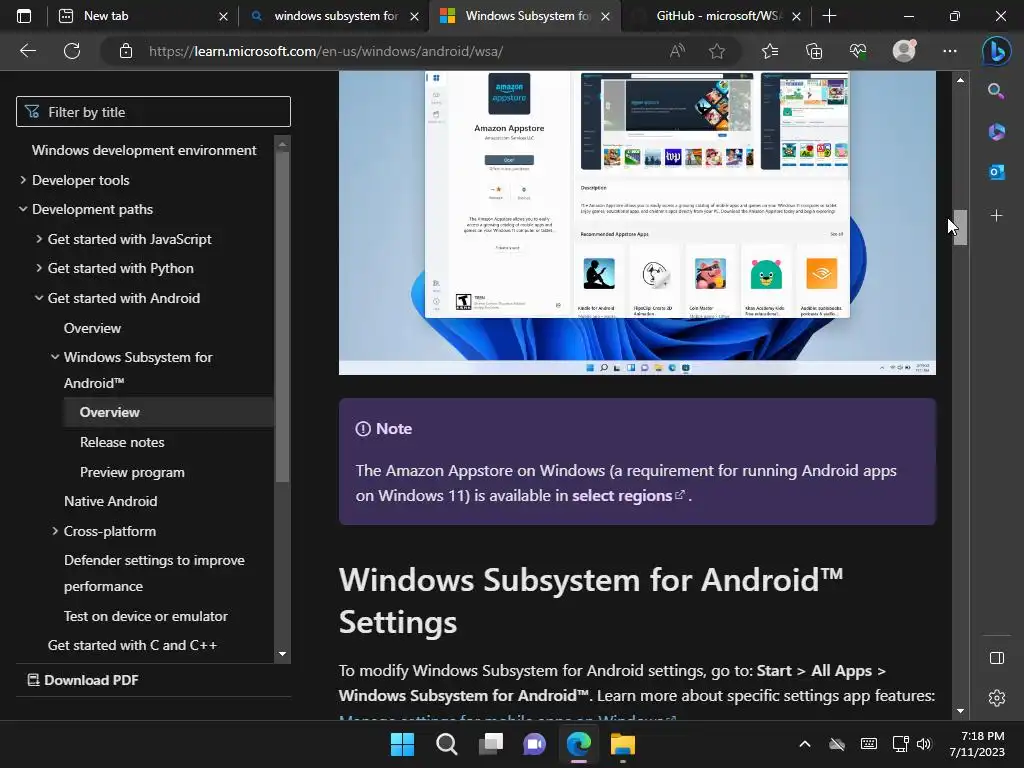Open Microsoft 365 sidebar app
This screenshot has height=768, width=1024.
pyautogui.click(x=996, y=132)
